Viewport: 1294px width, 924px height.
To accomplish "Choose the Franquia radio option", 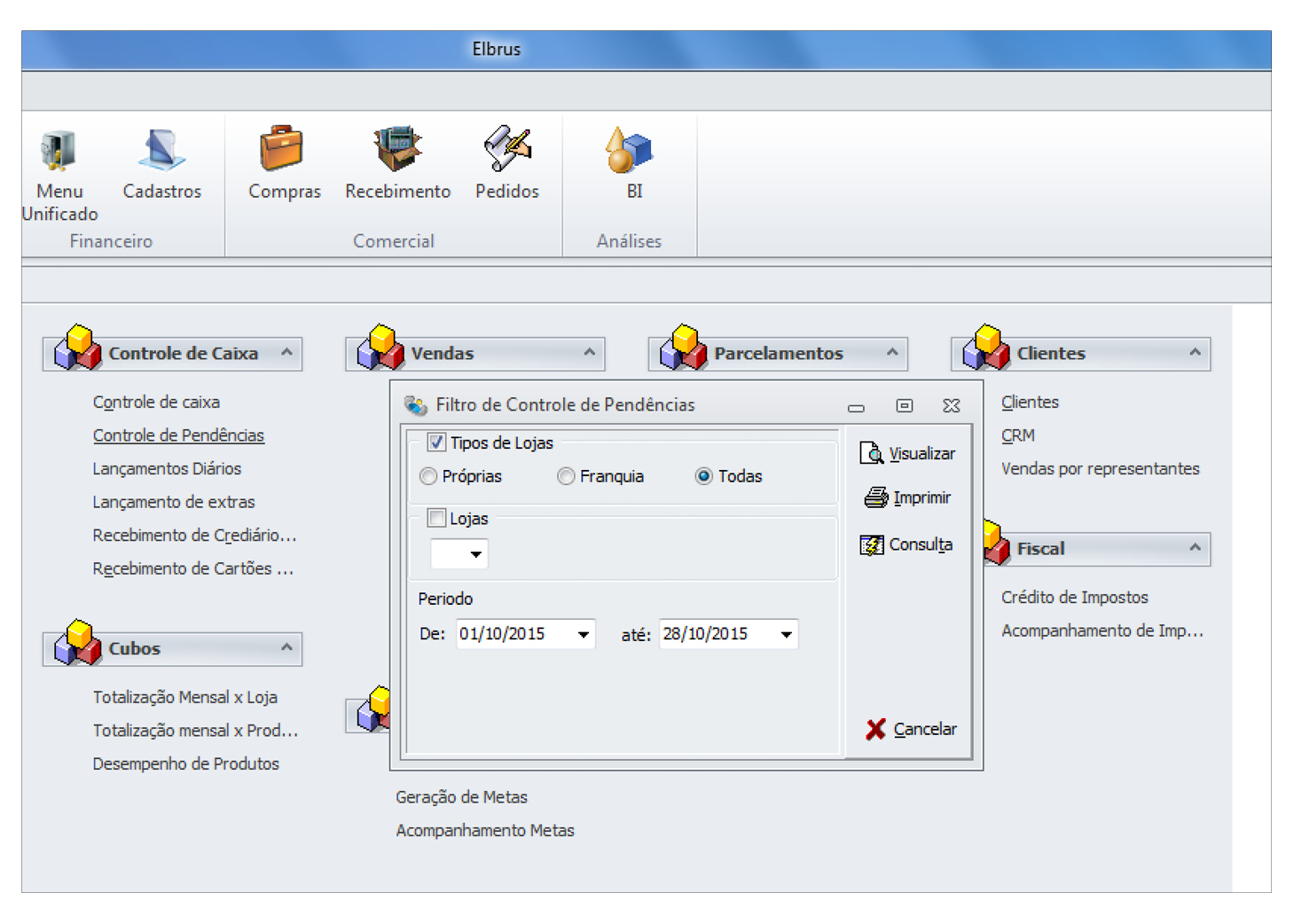I will pyautogui.click(x=566, y=476).
